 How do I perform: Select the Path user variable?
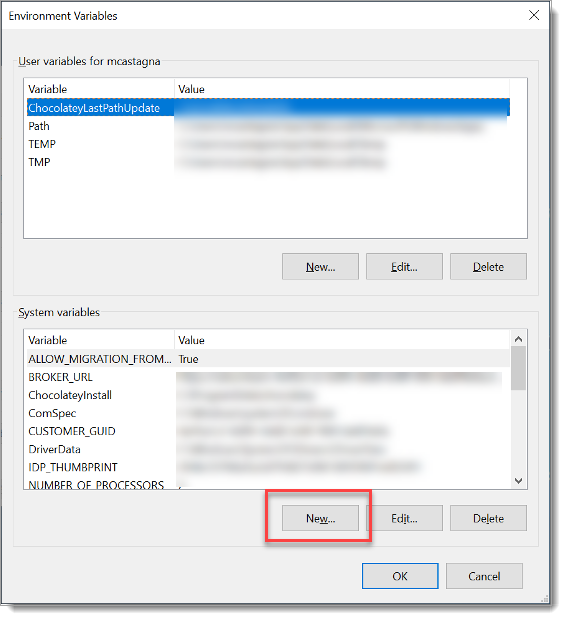coord(268,126)
